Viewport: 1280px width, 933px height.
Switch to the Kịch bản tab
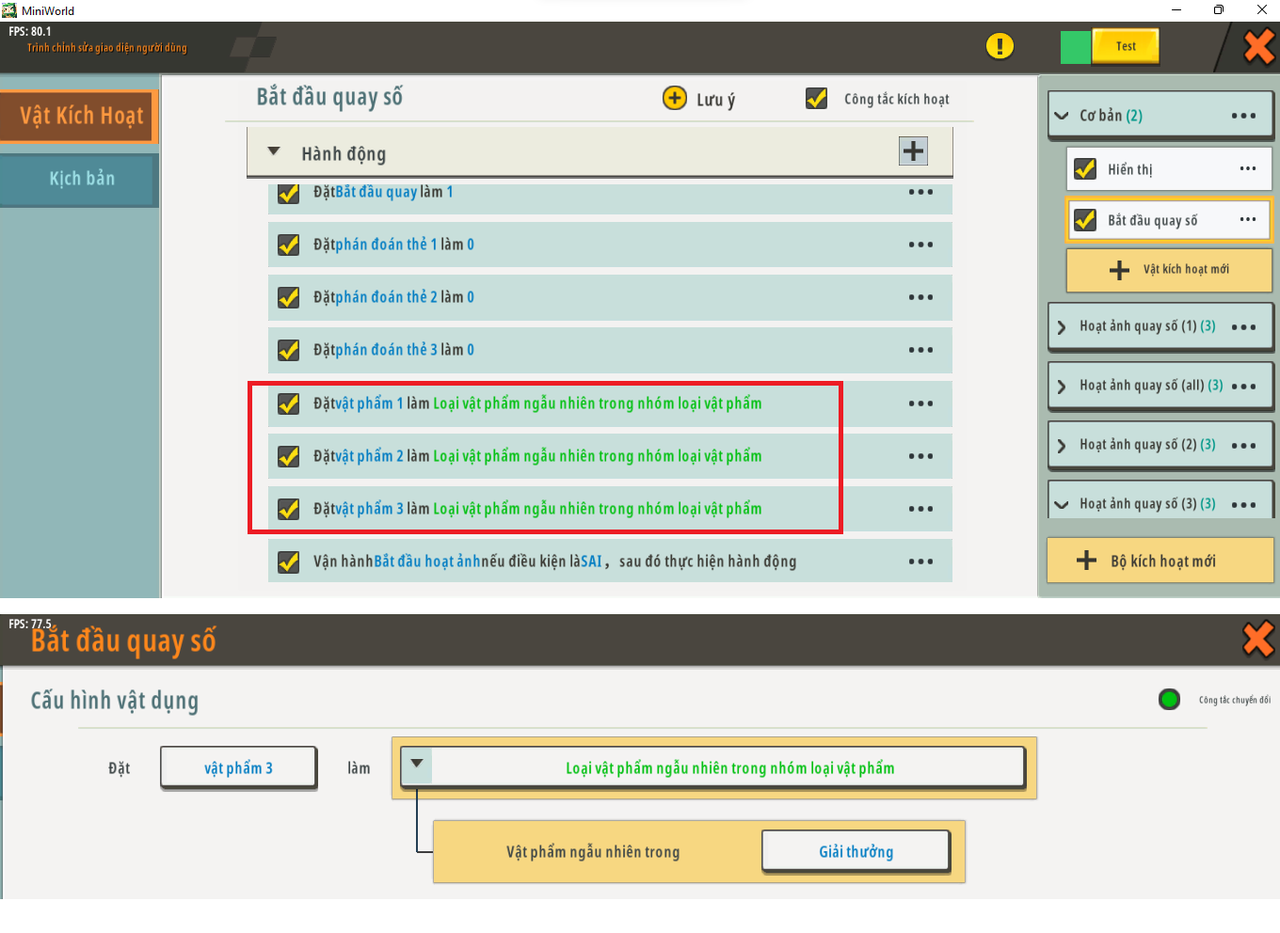(x=81, y=179)
